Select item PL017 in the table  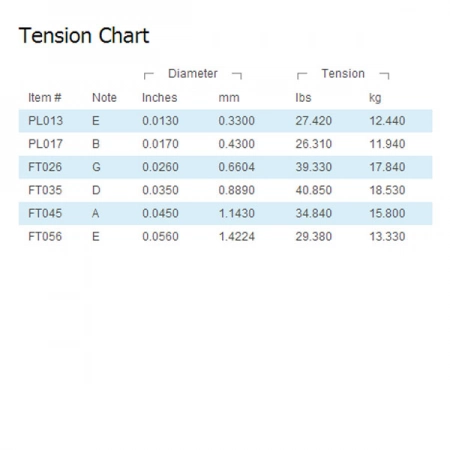46,144
